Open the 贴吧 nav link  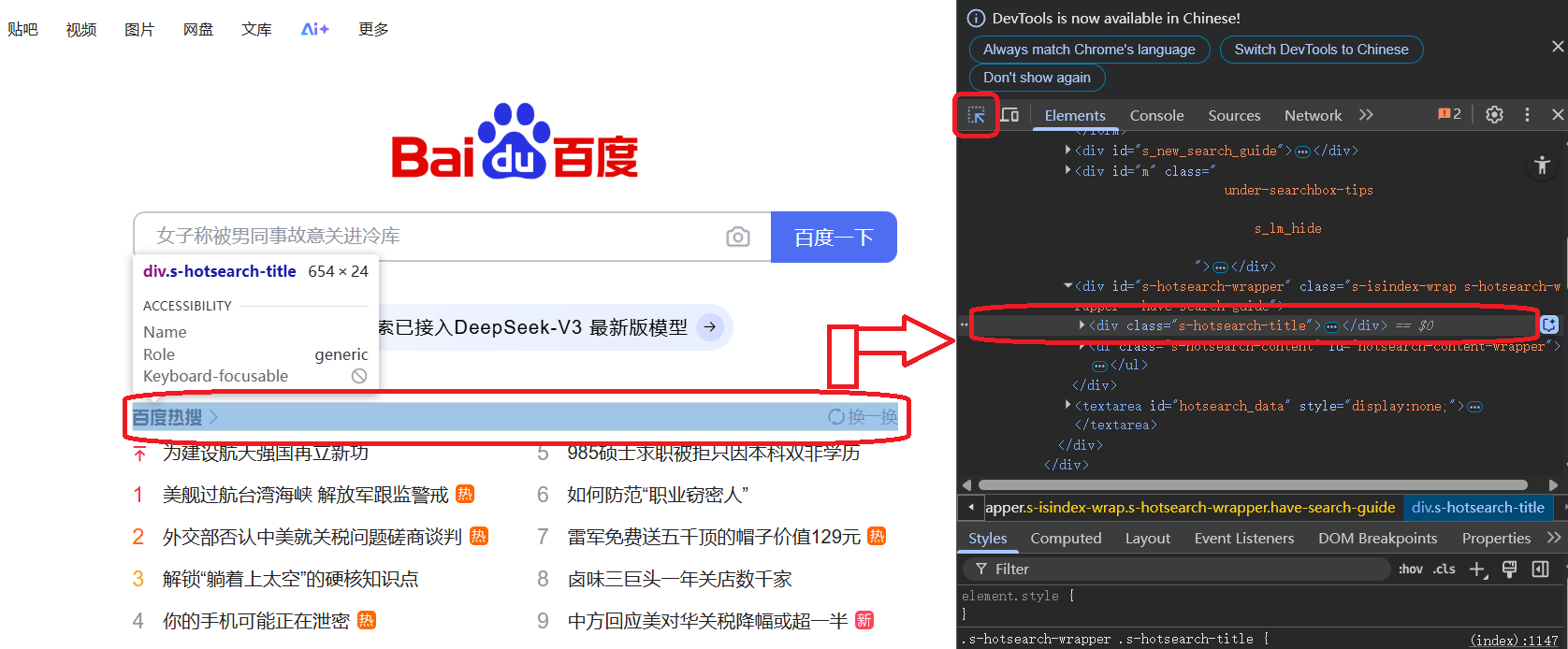tap(22, 30)
